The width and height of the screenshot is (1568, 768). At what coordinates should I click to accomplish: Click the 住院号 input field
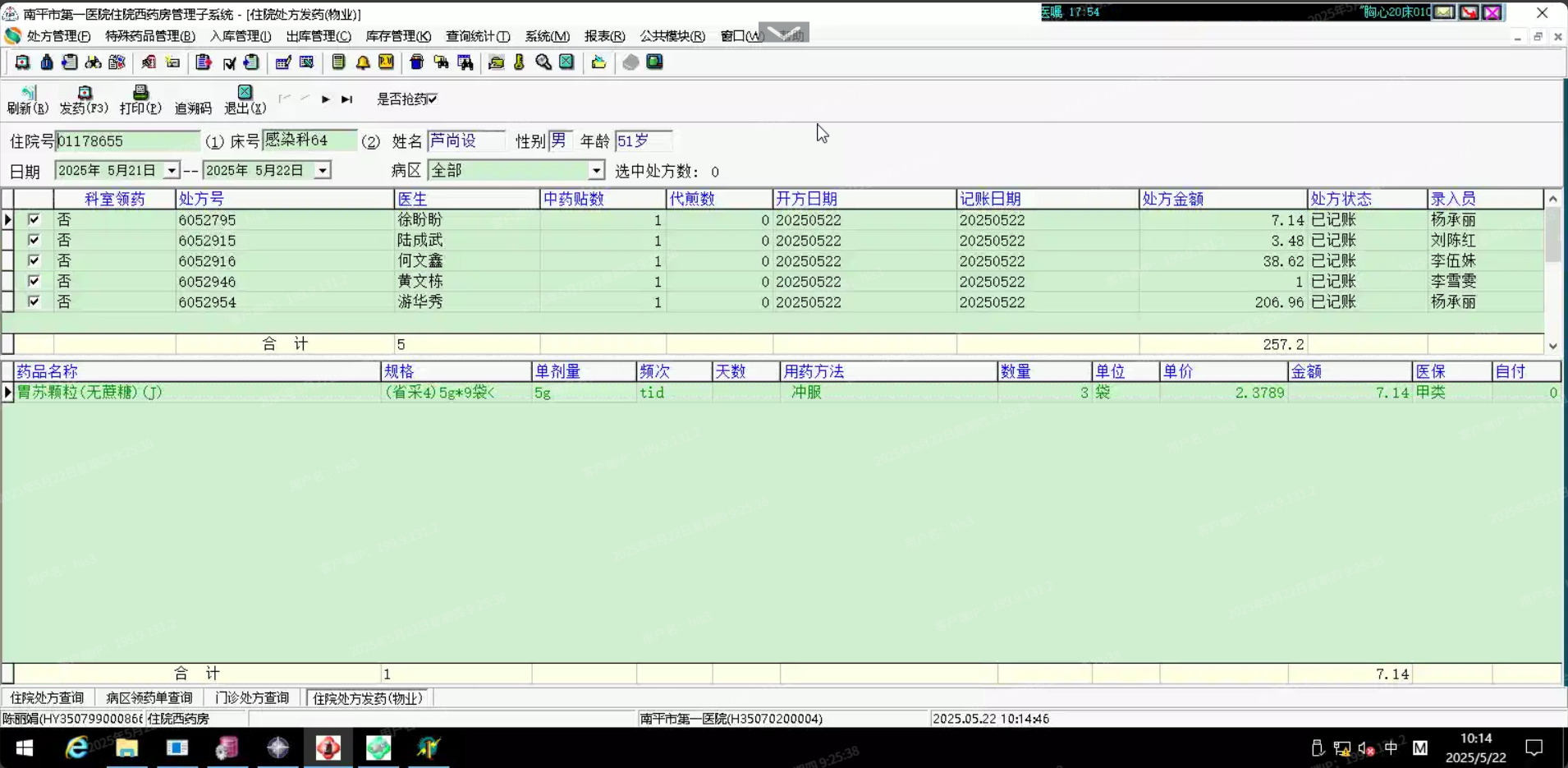click(x=128, y=141)
